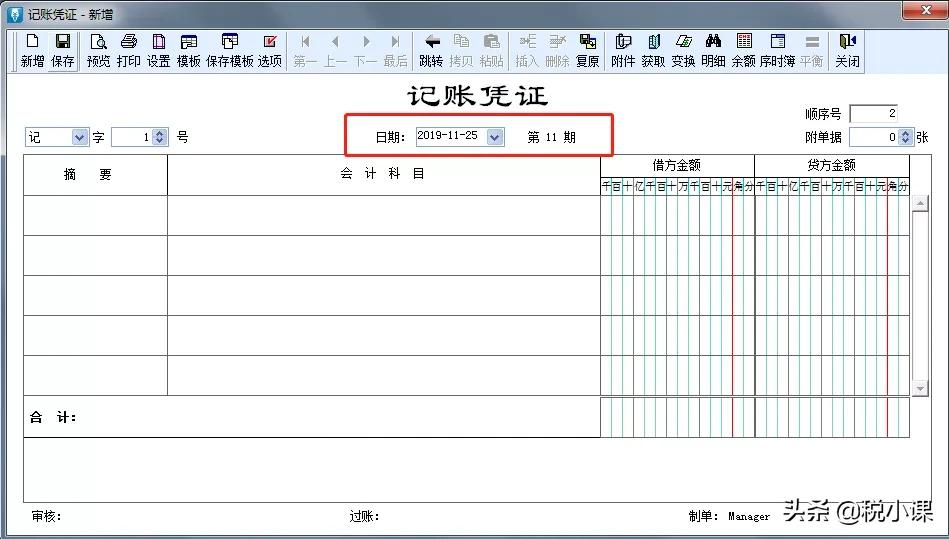
Task: Click the 合计 total label
Action: (53, 417)
